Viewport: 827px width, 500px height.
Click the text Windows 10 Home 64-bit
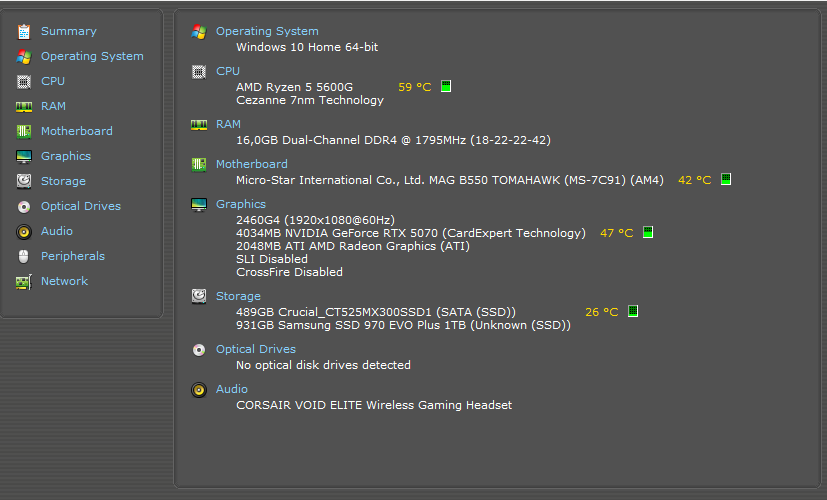[307, 47]
